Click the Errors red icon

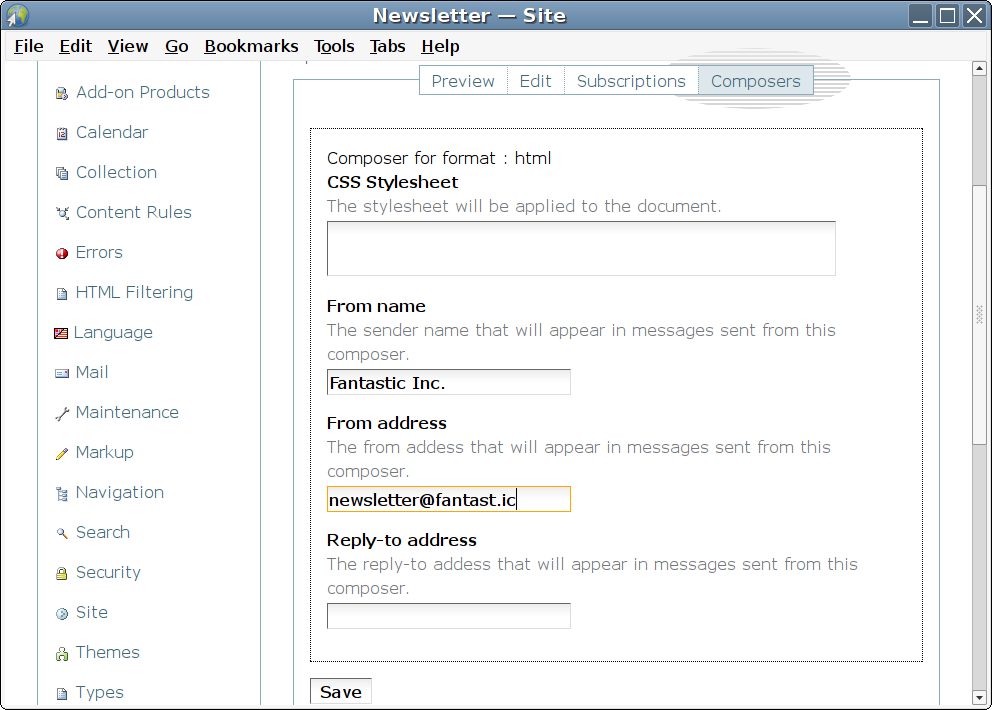click(x=62, y=254)
